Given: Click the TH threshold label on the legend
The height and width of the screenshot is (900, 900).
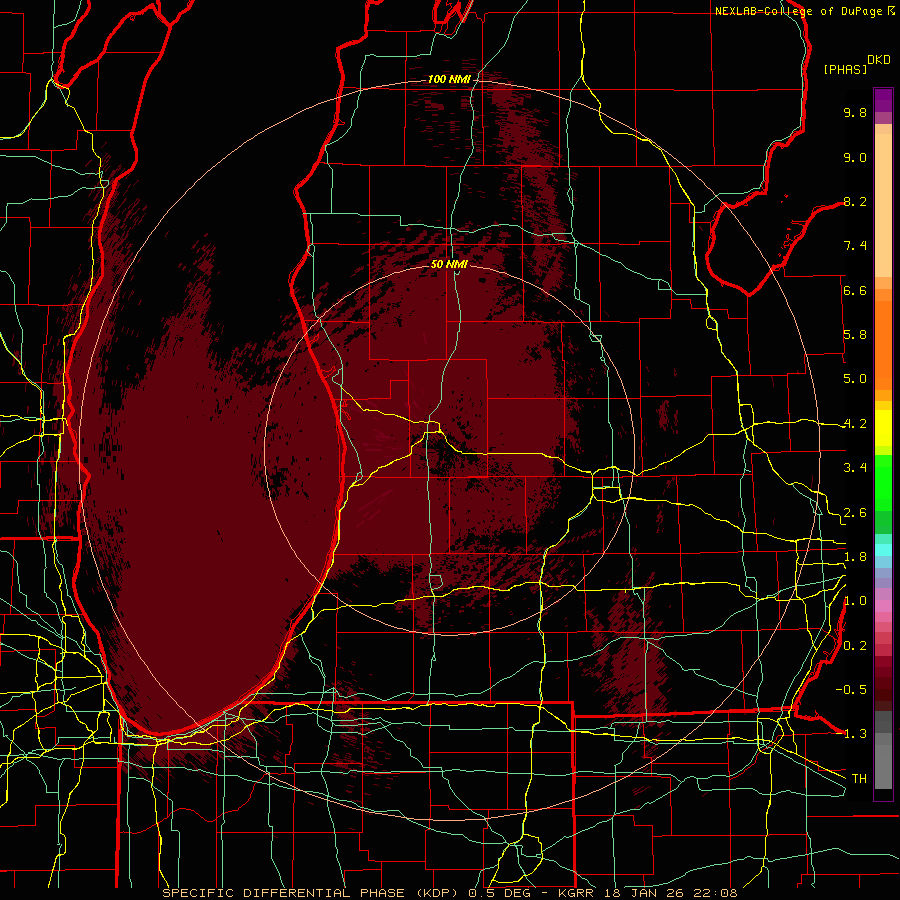Looking at the screenshot, I should [x=859, y=779].
